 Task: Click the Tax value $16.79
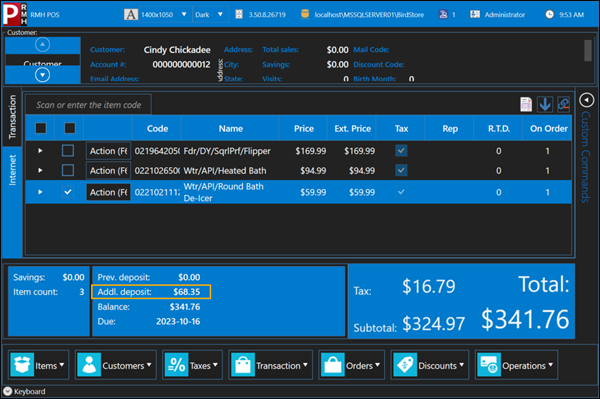point(429,286)
